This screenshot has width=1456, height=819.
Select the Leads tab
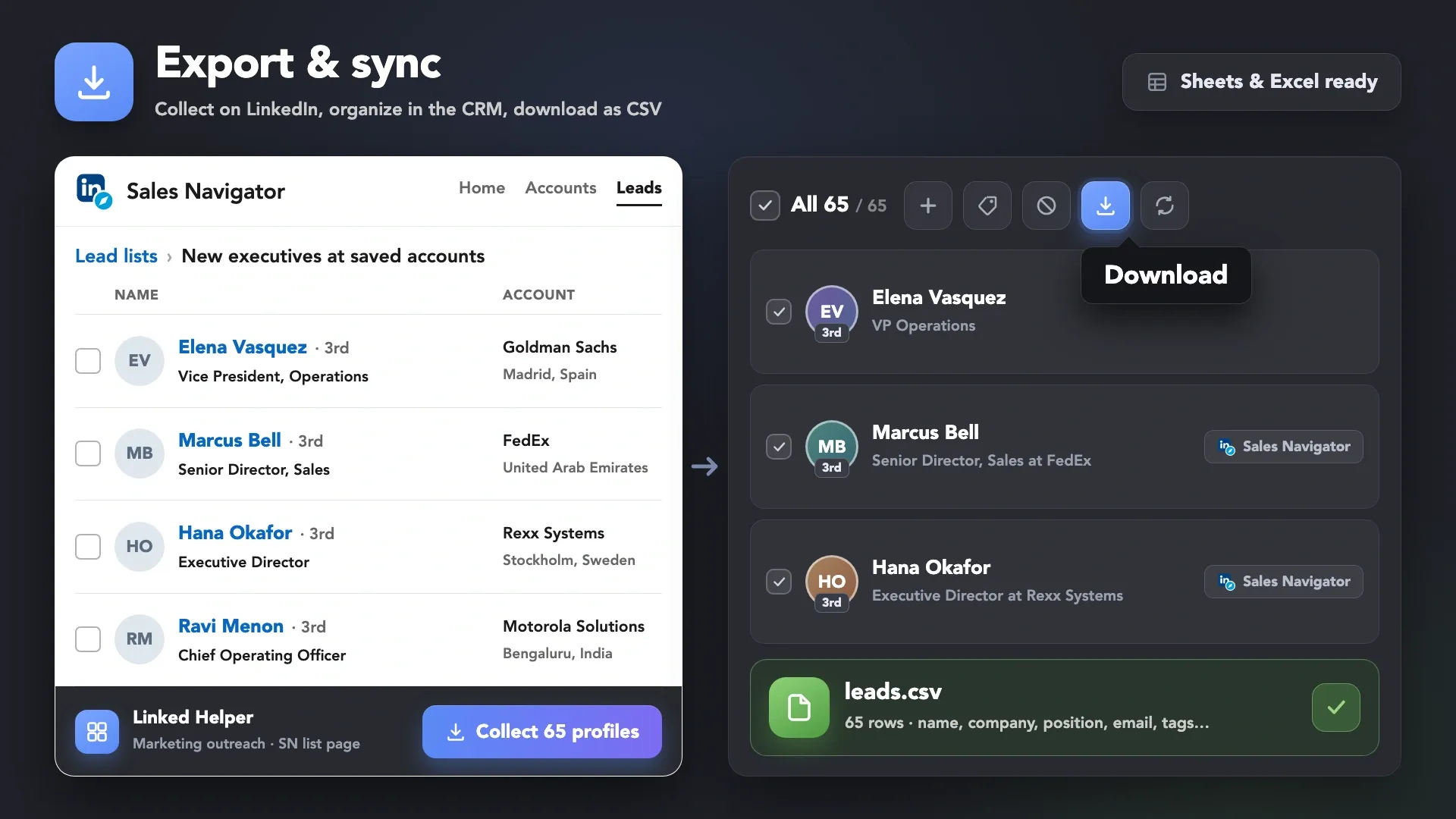(639, 188)
